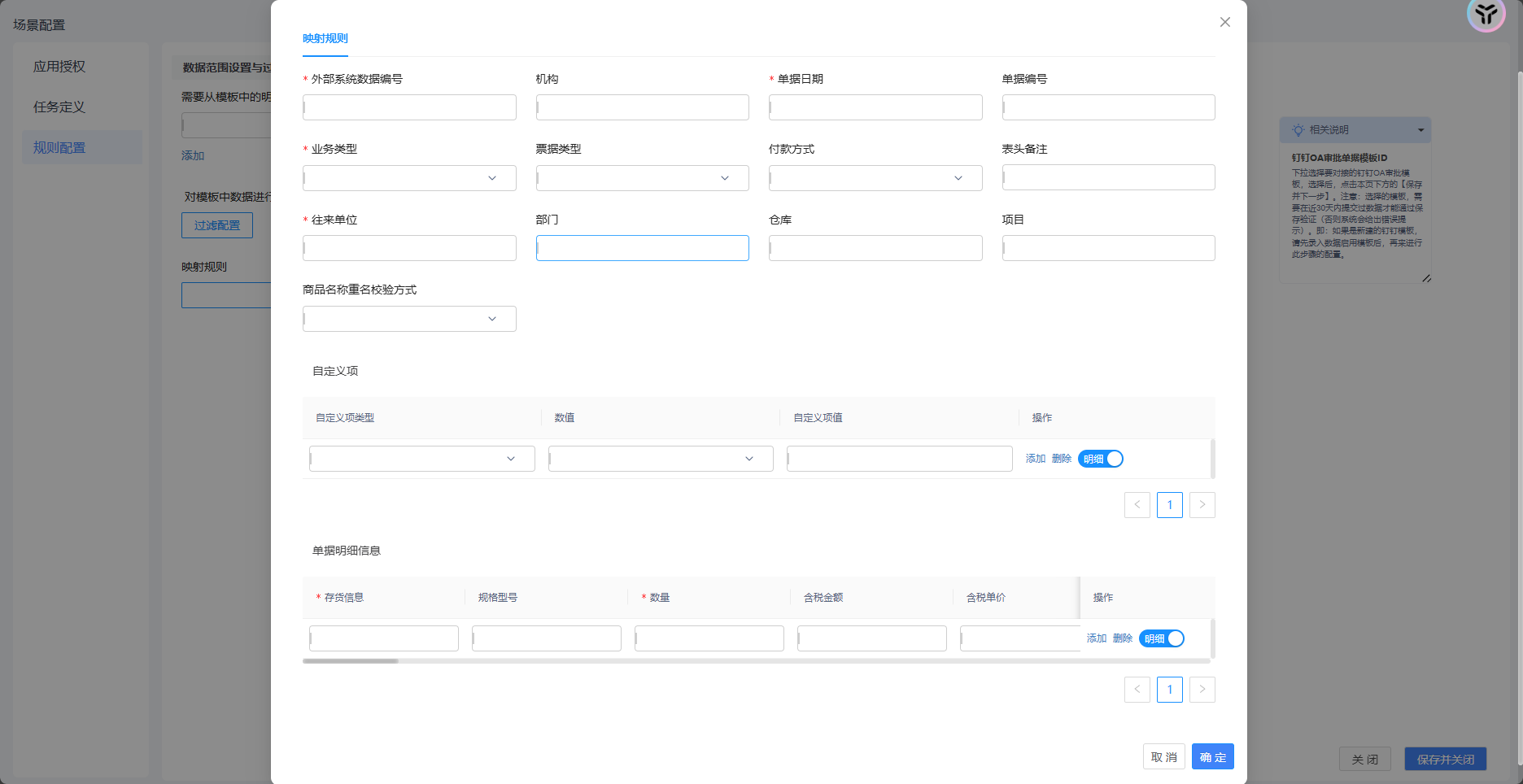
Task: Toggle the 明细 switch in 单据明细信息 row
Action: point(1162,638)
